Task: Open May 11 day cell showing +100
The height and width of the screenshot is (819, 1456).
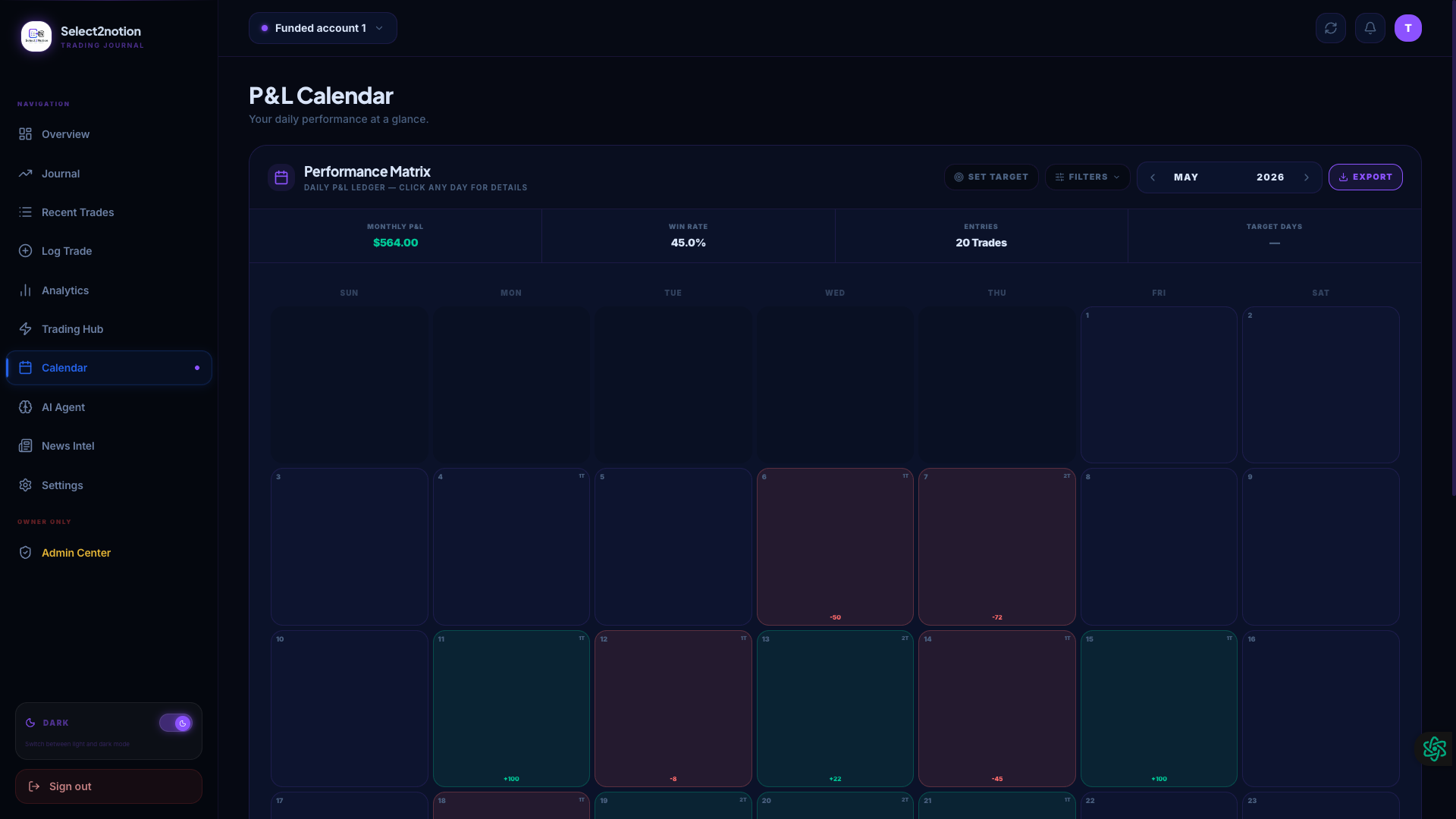Action: point(511,708)
